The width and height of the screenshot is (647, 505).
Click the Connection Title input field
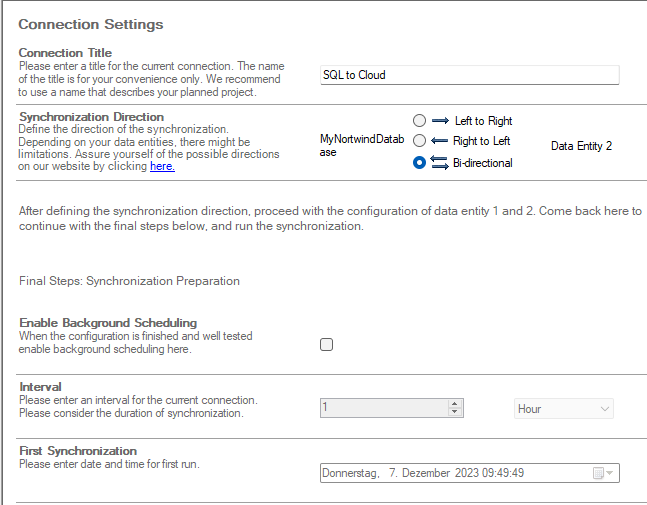click(470, 75)
